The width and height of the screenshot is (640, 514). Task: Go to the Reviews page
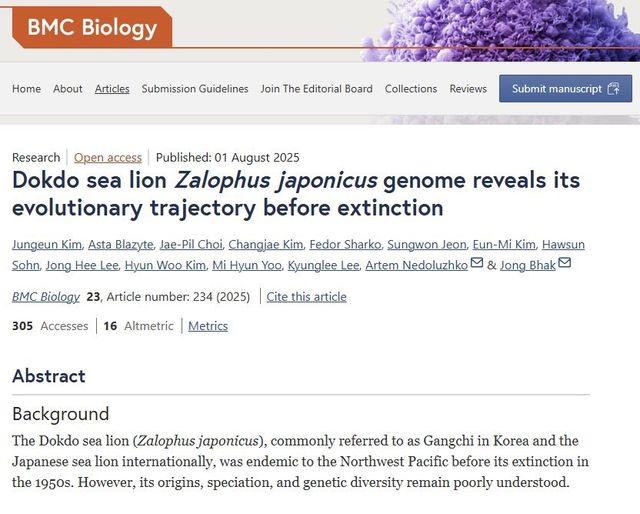coord(468,89)
